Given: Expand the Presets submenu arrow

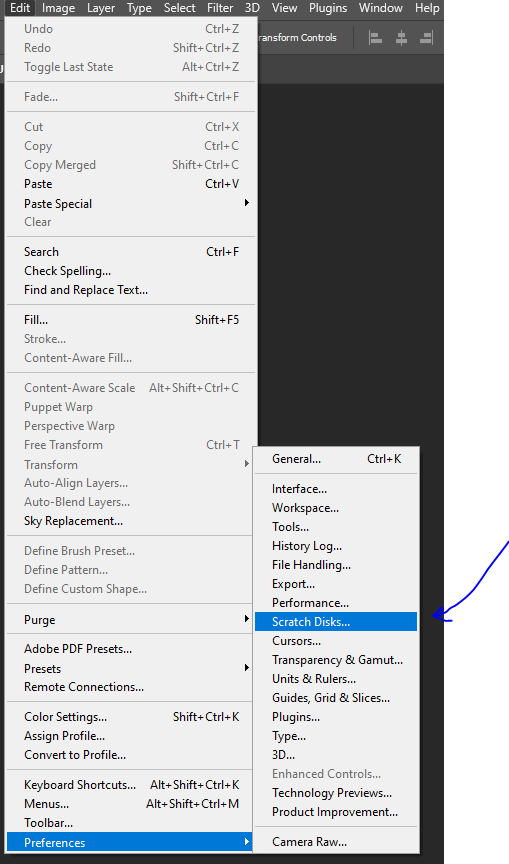Looking at the screenshot, I should (247, 668).
